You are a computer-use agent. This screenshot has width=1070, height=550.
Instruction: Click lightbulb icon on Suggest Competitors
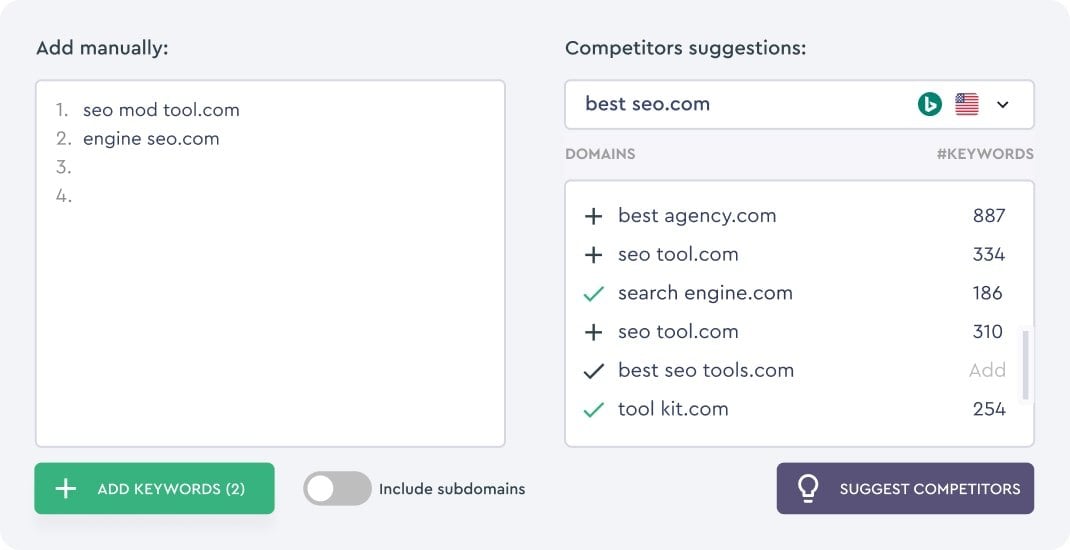[x=808, y=489]
